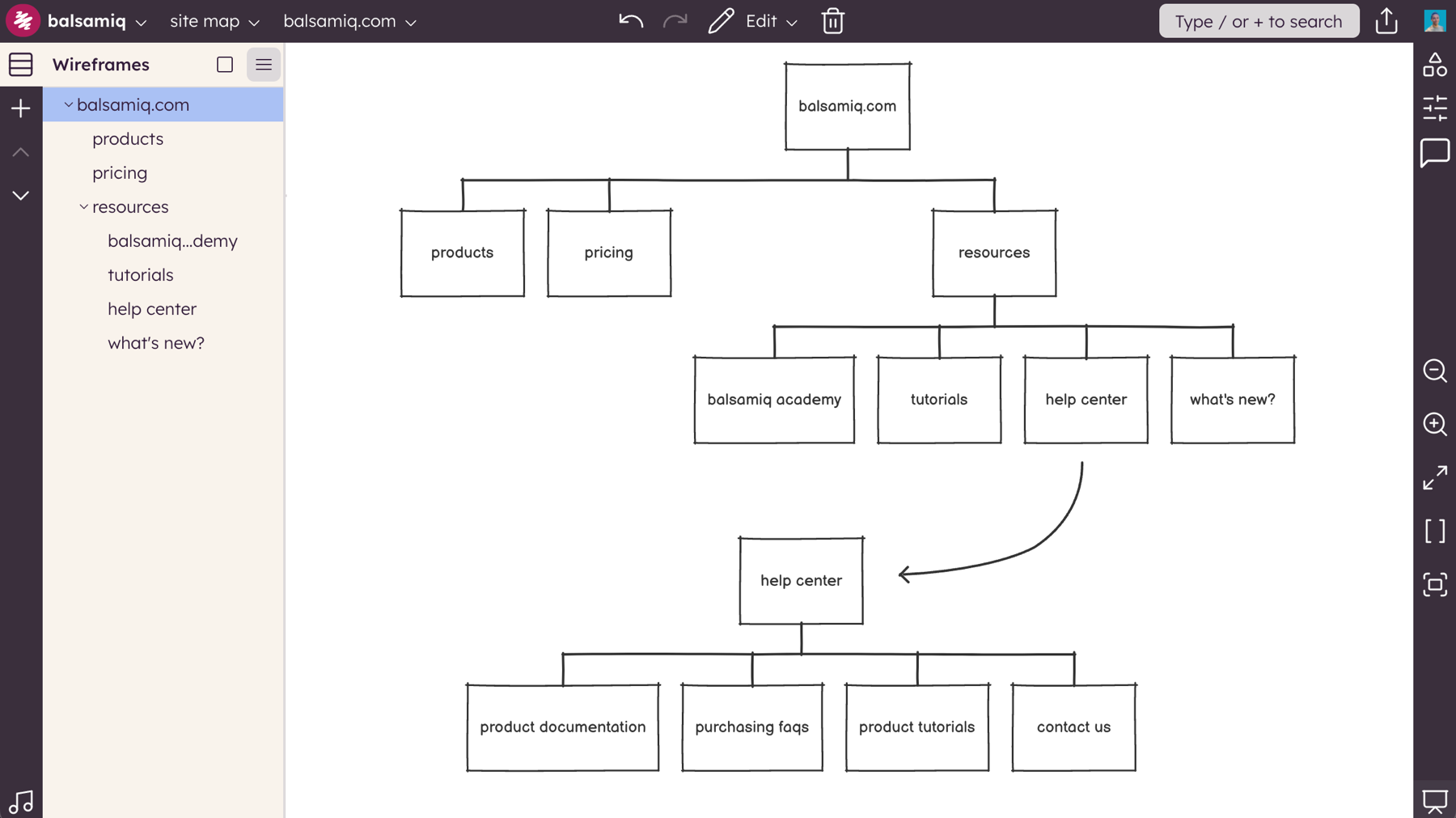
Task: Select the tutorials wireframe in sidebar
Action: [141, 275]
